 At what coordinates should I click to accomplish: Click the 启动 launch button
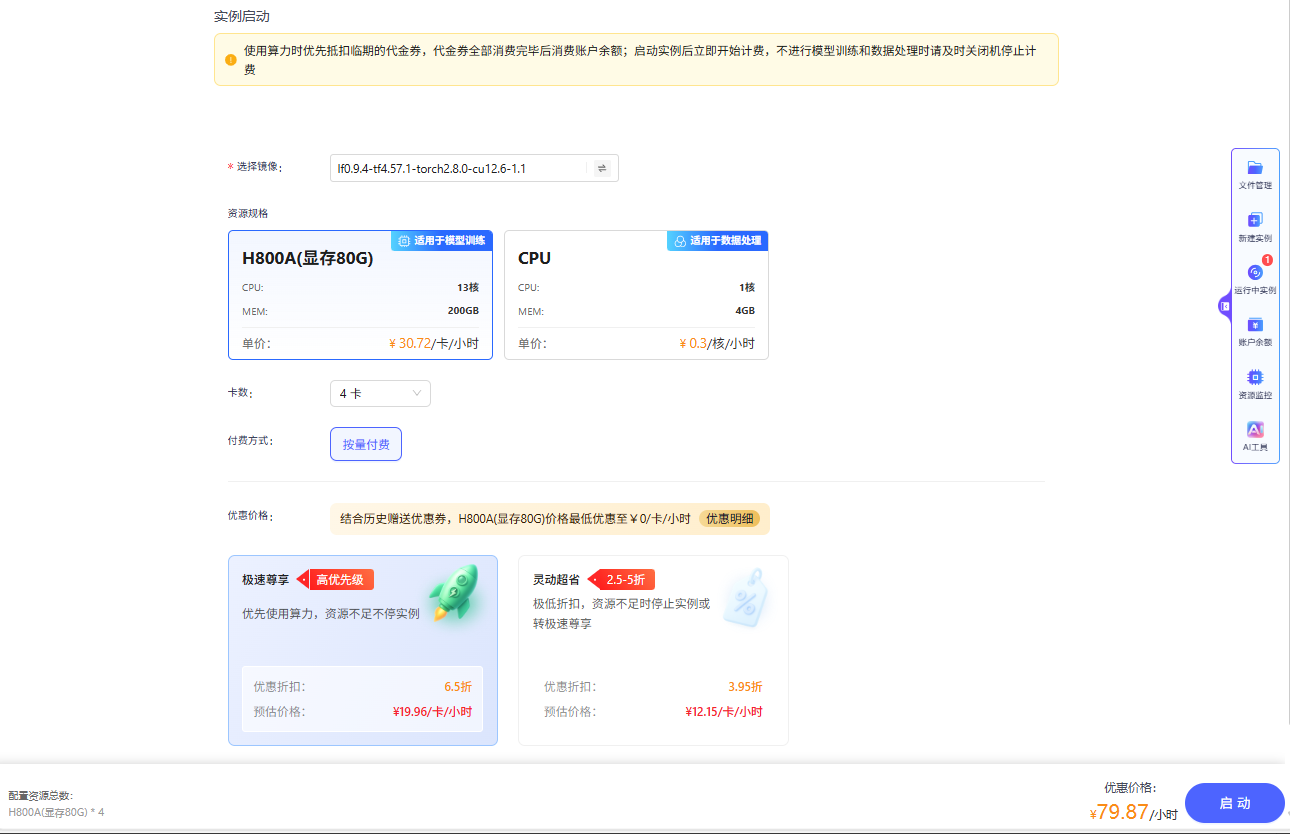[x=1234, y=803]
